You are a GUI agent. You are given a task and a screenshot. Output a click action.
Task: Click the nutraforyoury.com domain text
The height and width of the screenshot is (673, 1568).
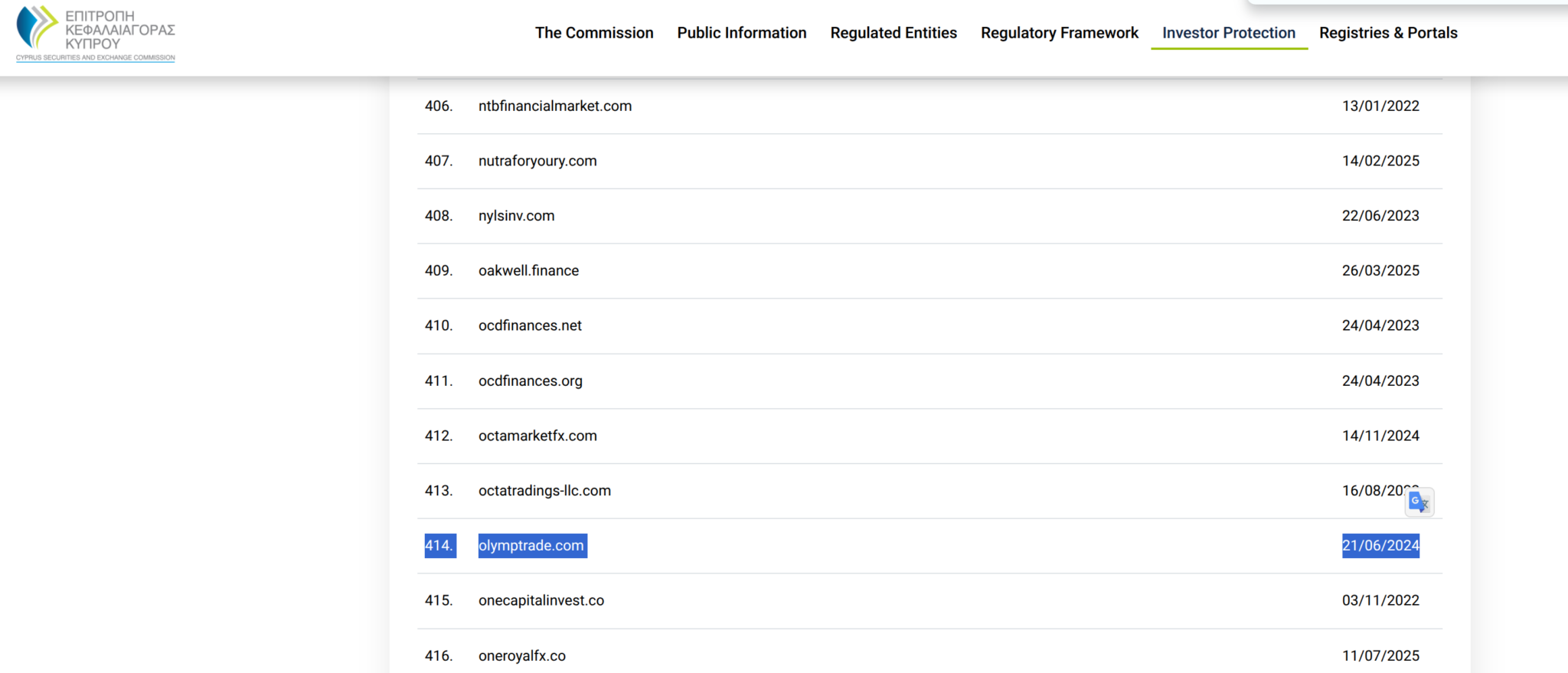537,162
